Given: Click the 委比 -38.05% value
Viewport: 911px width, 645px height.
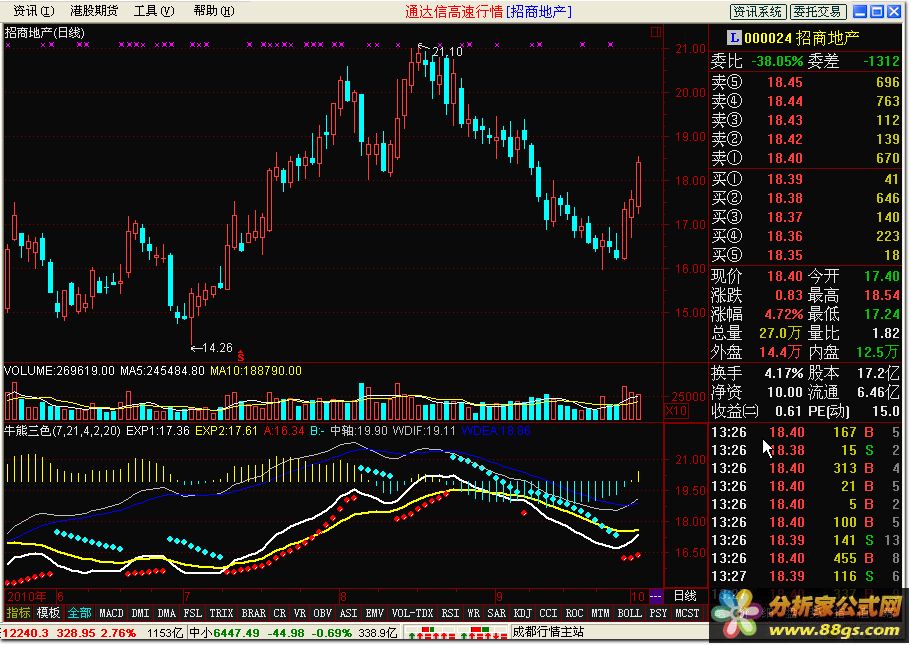Looking at the screenshot, I should (777, 61).
